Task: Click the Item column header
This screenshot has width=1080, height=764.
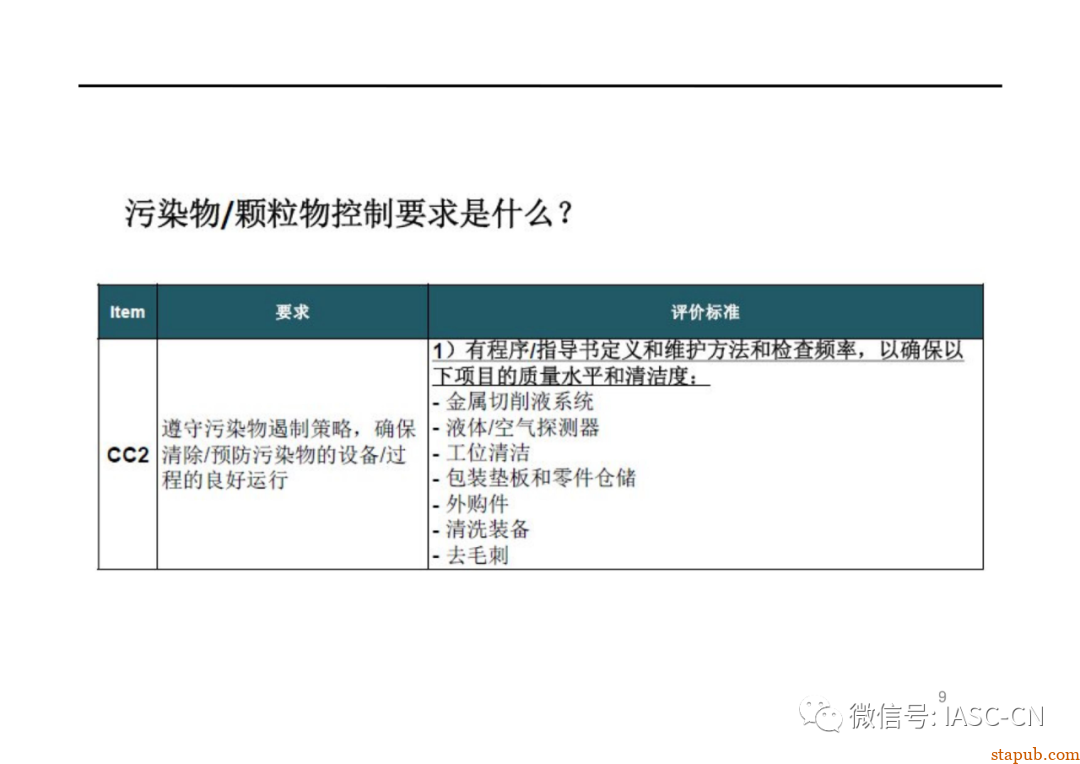Action: click(x=126, y=311)
